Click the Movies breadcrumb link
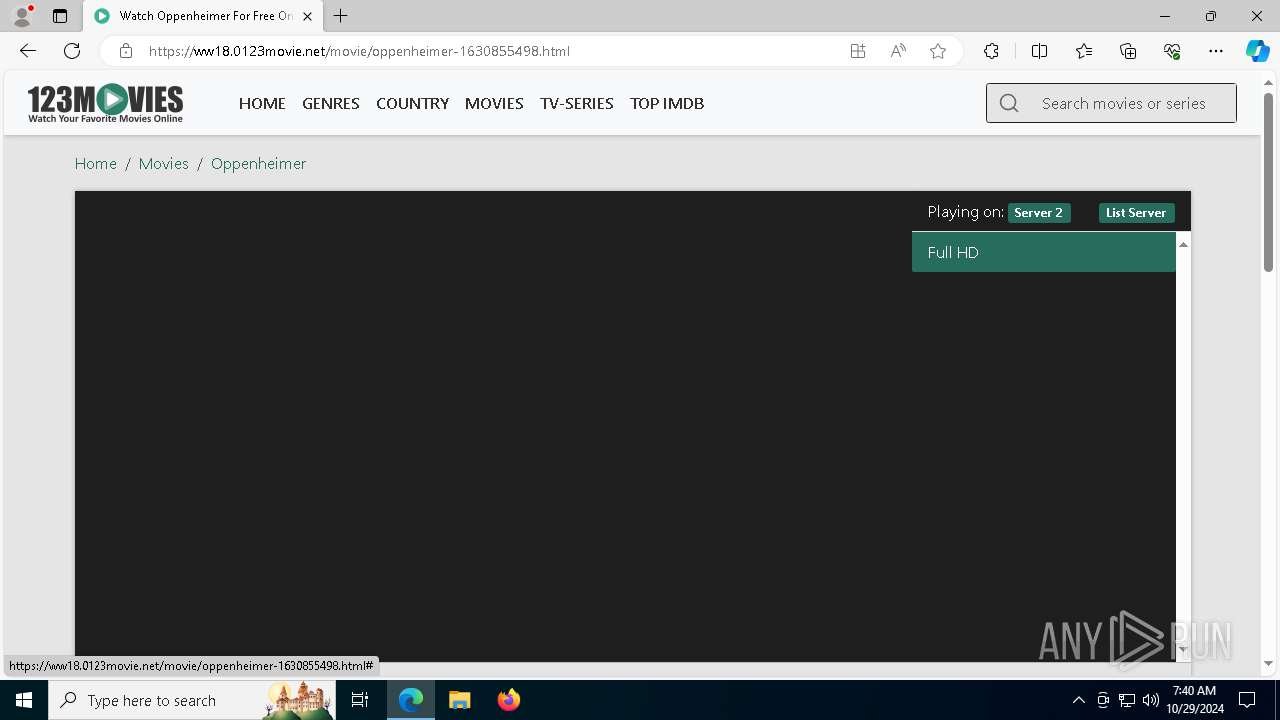 [x=164, y=163]
